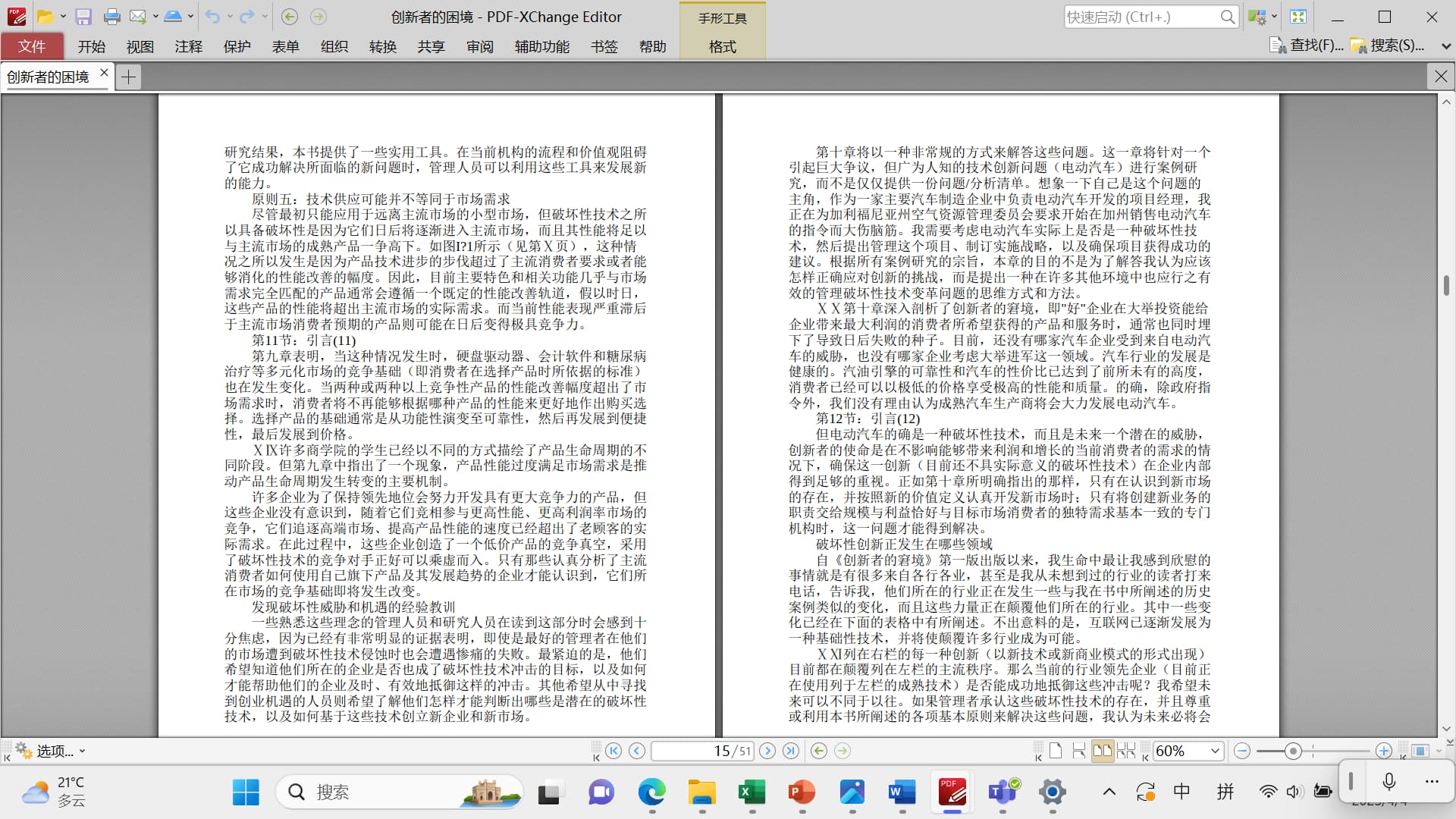Click the next page arrow
The image size is (1456, 819).
tap(767, 751)
